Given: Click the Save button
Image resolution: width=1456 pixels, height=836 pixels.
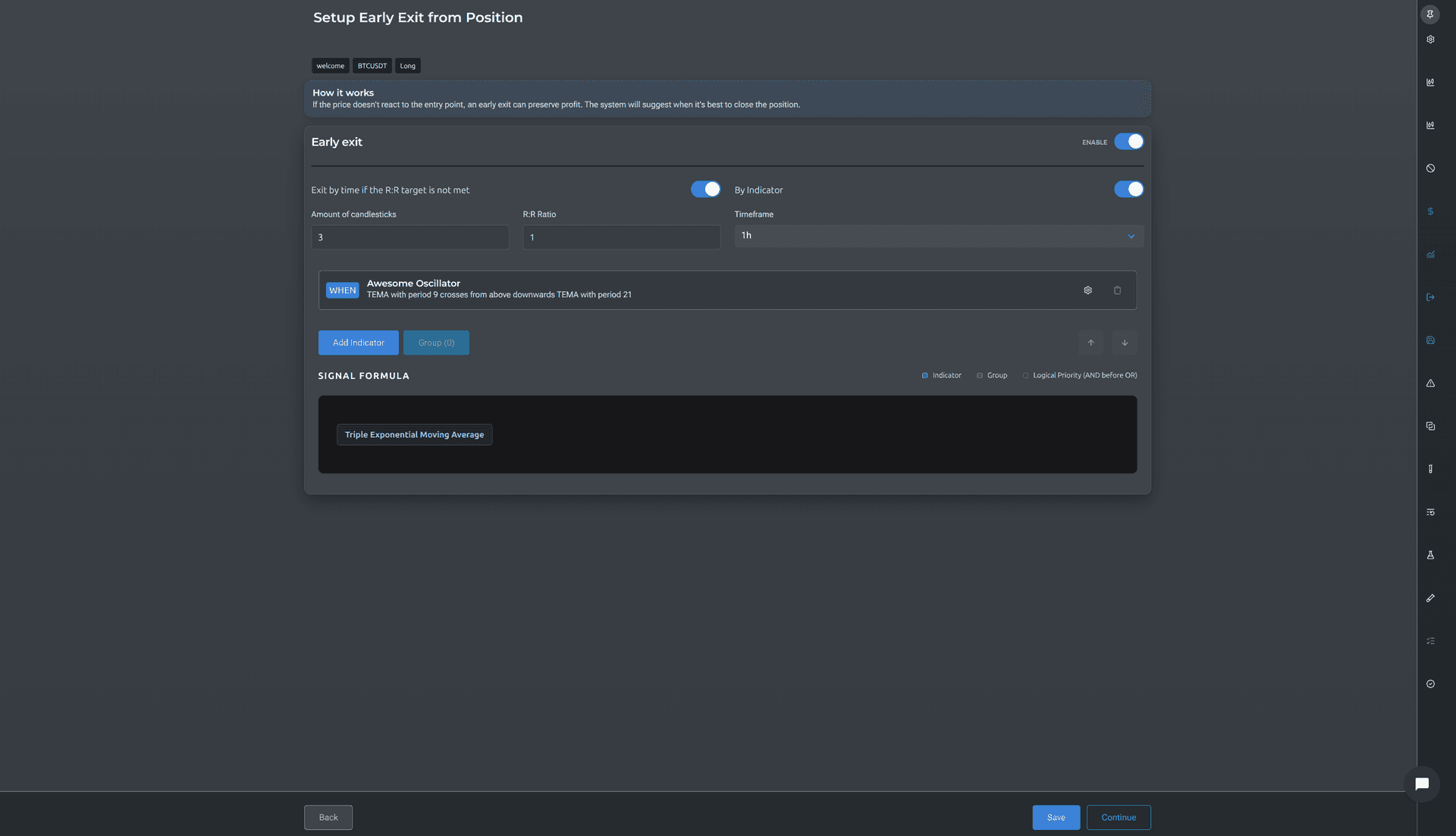Looking at the screenshot, I should (1056, 817).
